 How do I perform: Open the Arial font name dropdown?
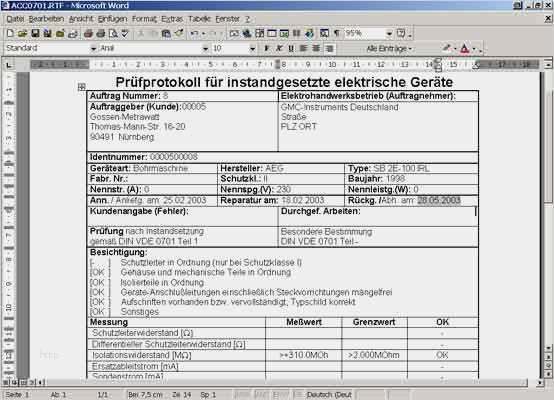(205, 48)
